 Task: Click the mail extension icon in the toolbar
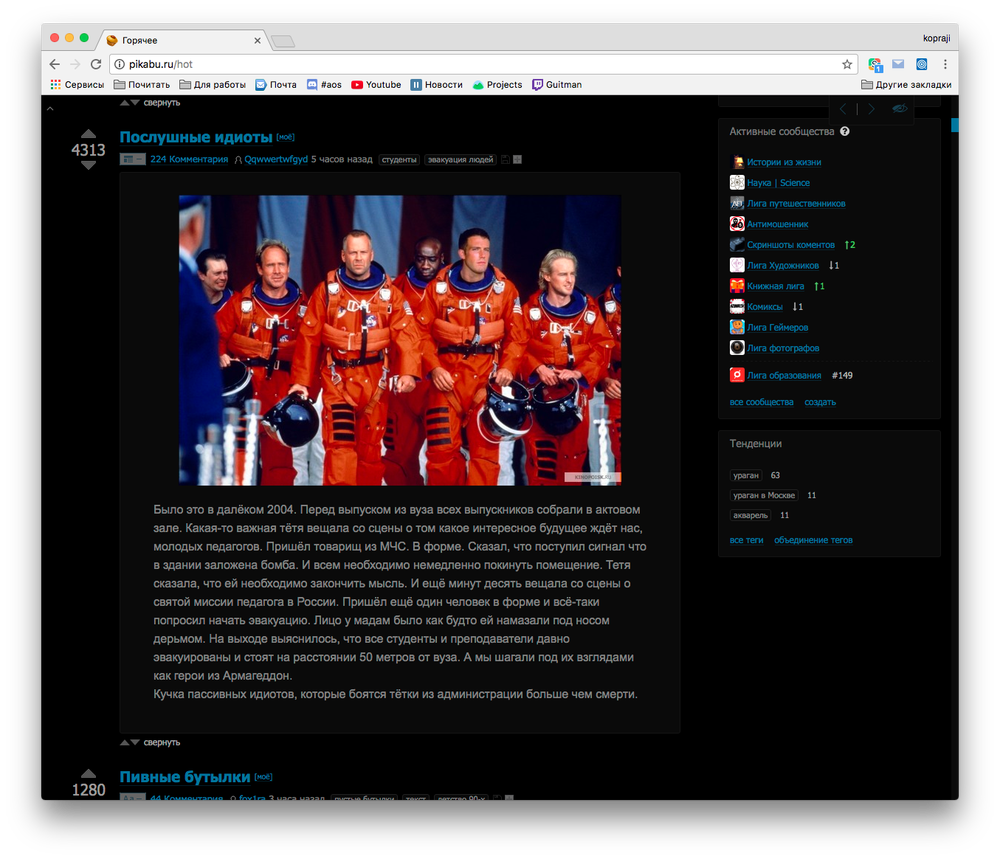click(898, 64)
